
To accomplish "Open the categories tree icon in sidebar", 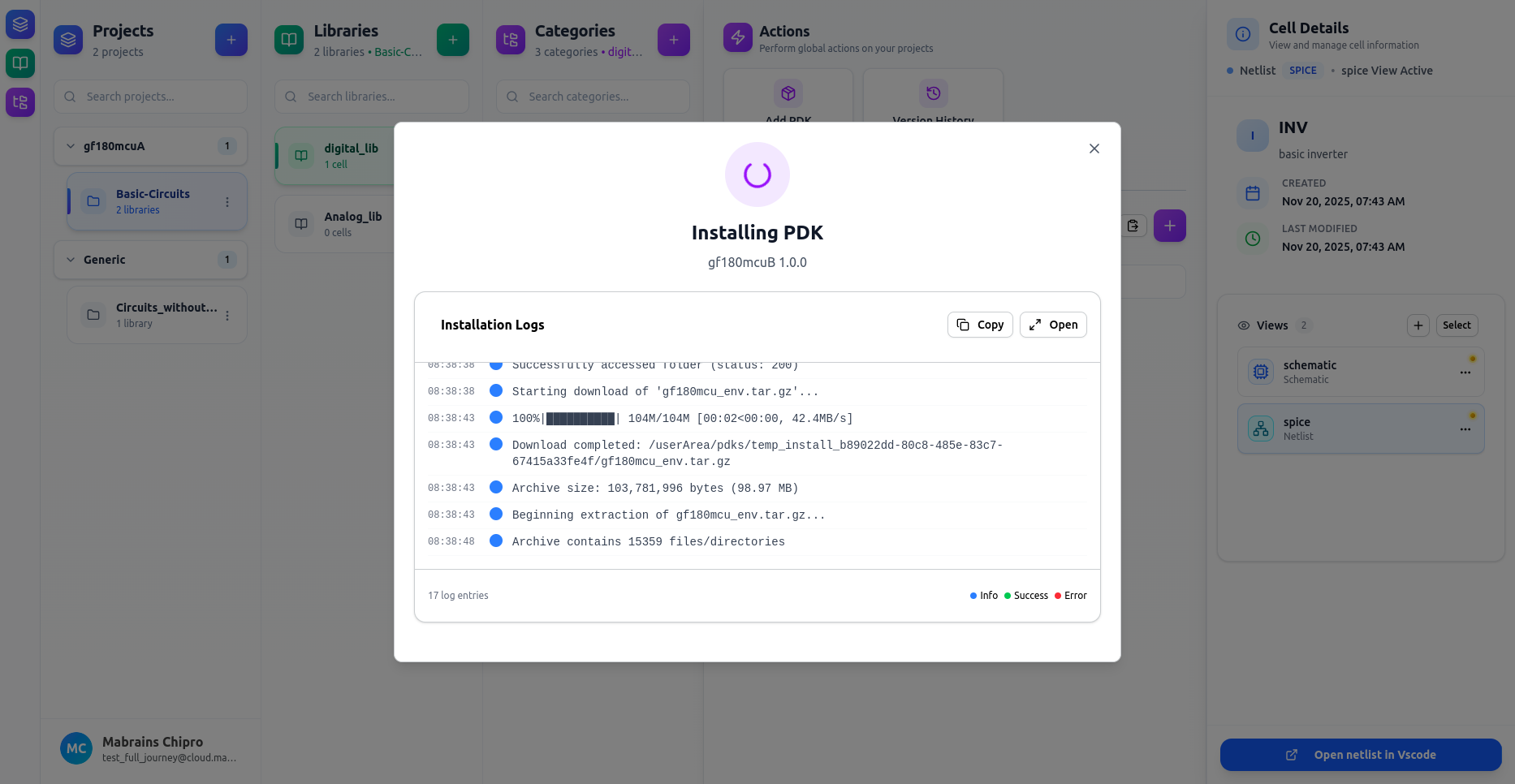I will 20,102.
